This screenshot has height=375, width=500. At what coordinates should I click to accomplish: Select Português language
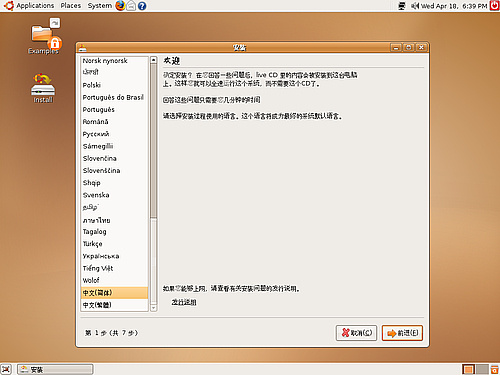114,109
